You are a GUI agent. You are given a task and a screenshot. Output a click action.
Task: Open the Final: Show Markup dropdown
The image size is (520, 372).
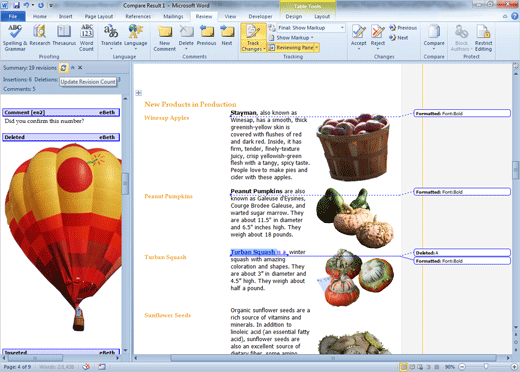(x=310, y=28)
